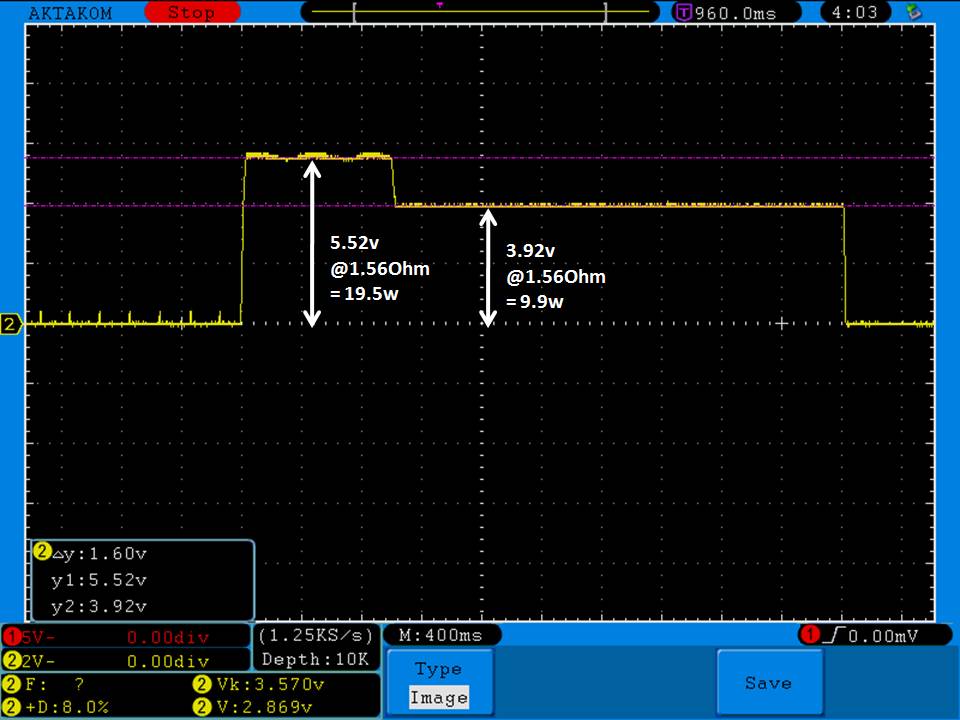Click the red channel 1 trigger icon
The height and width of the screenshot is (720, 960).
pos(807,636)
